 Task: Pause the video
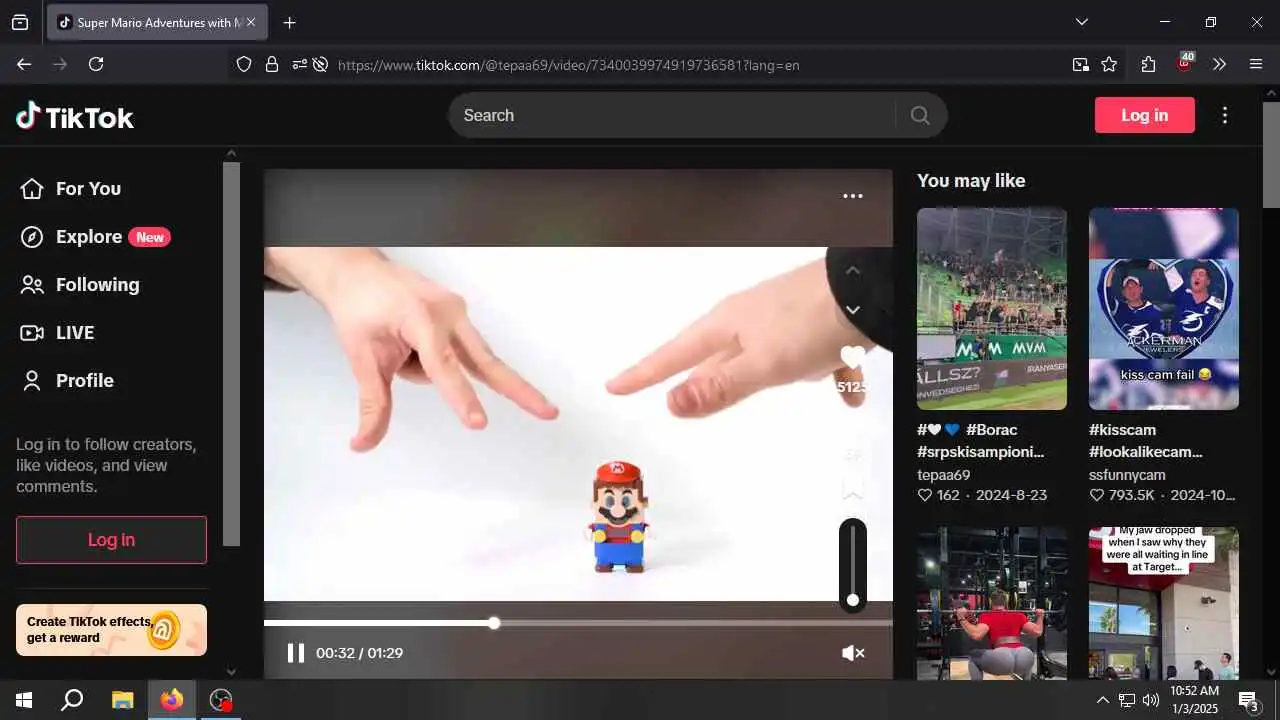coord(295,653)
